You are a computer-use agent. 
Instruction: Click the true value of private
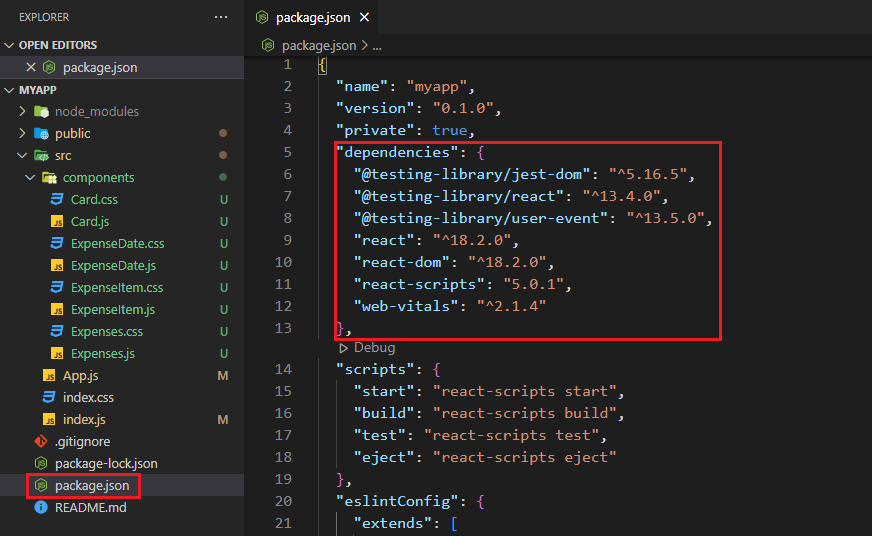click(450, 131)
